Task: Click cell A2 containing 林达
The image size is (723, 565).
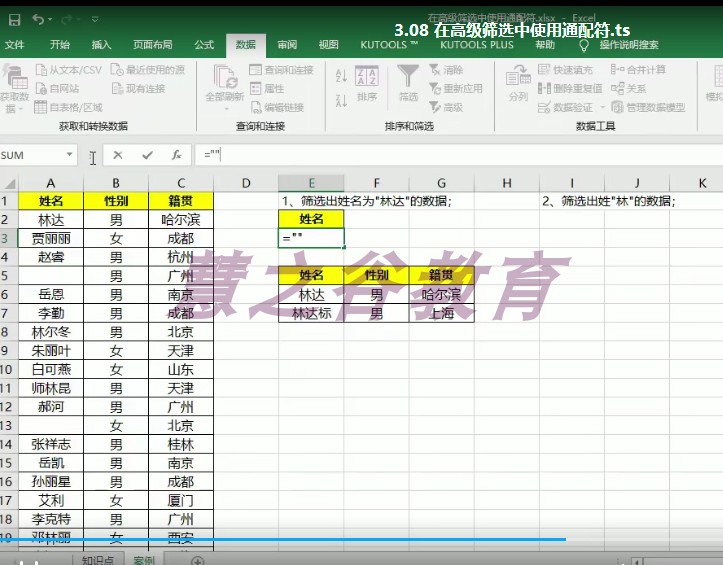Action: point(51,220)
